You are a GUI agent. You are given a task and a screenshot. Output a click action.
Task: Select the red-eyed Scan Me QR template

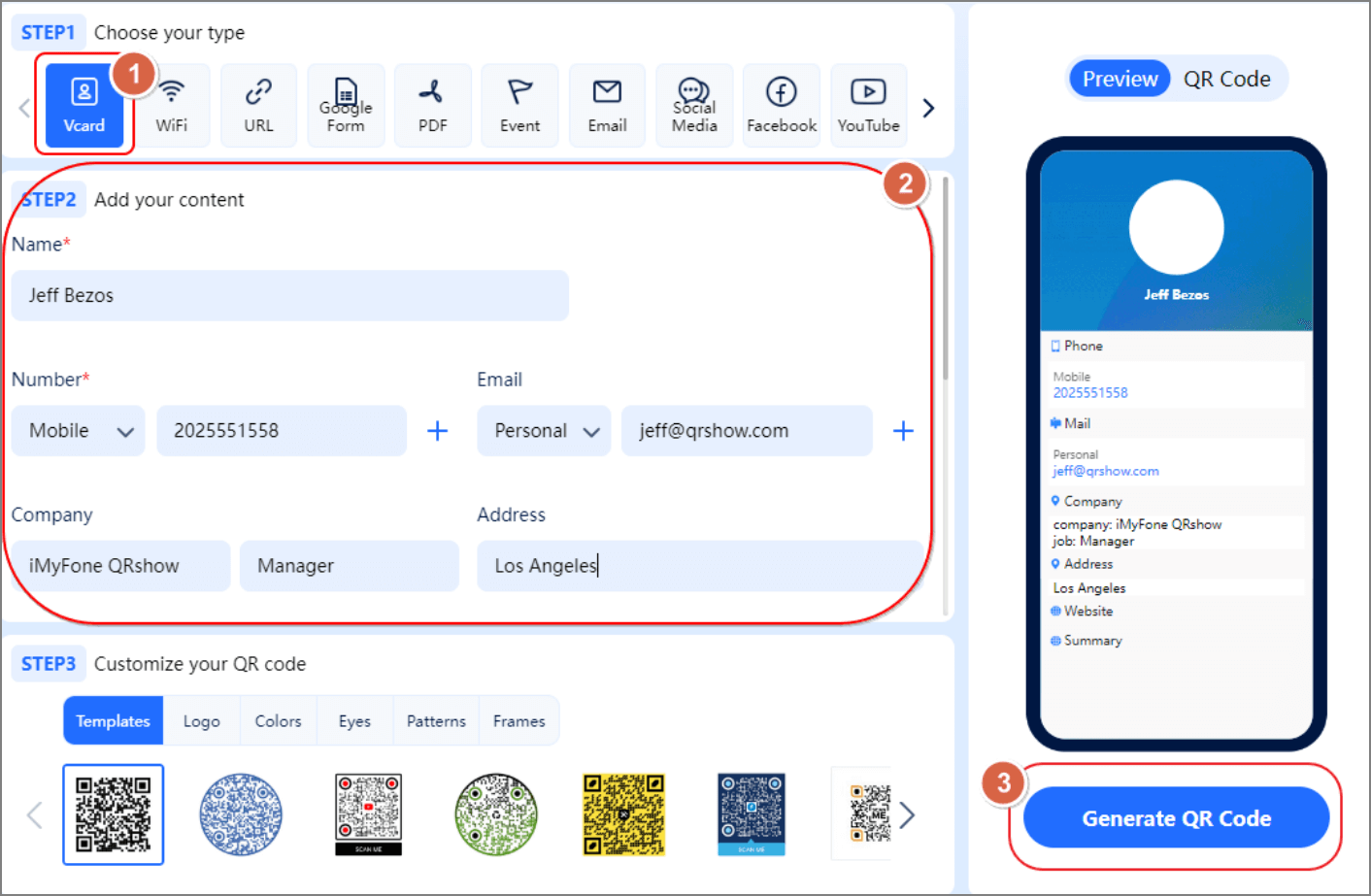(368, 814)
